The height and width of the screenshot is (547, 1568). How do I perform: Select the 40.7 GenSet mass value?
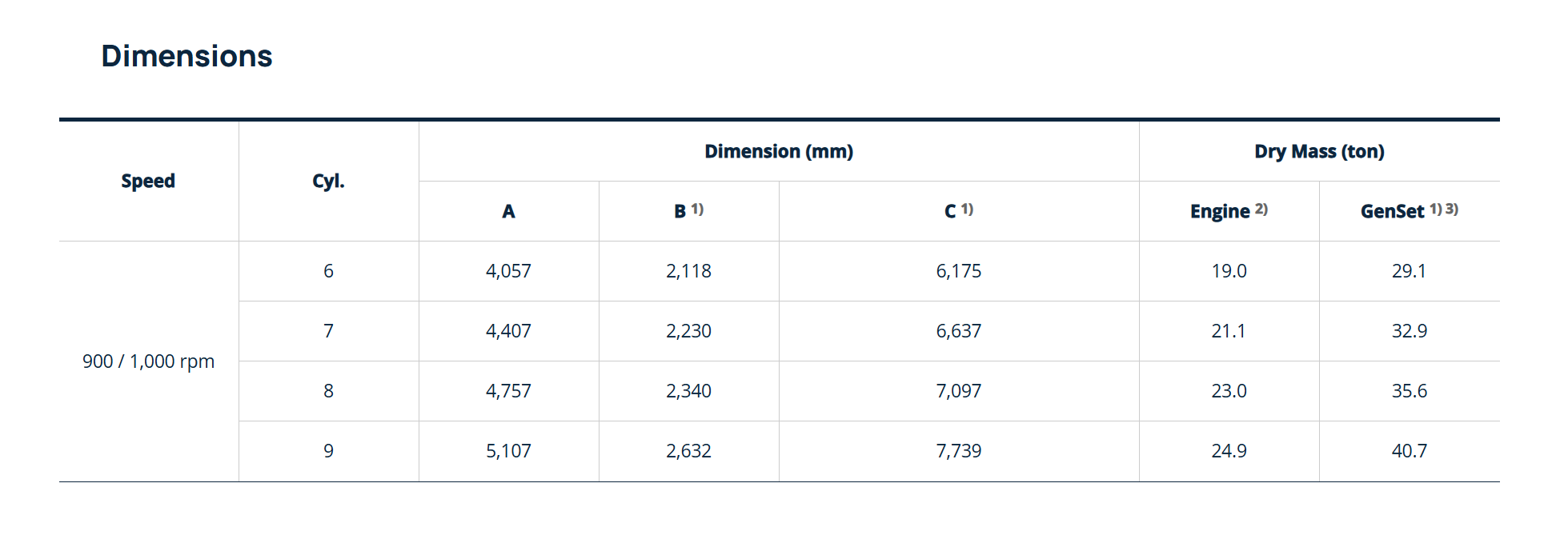(1410, 451)
